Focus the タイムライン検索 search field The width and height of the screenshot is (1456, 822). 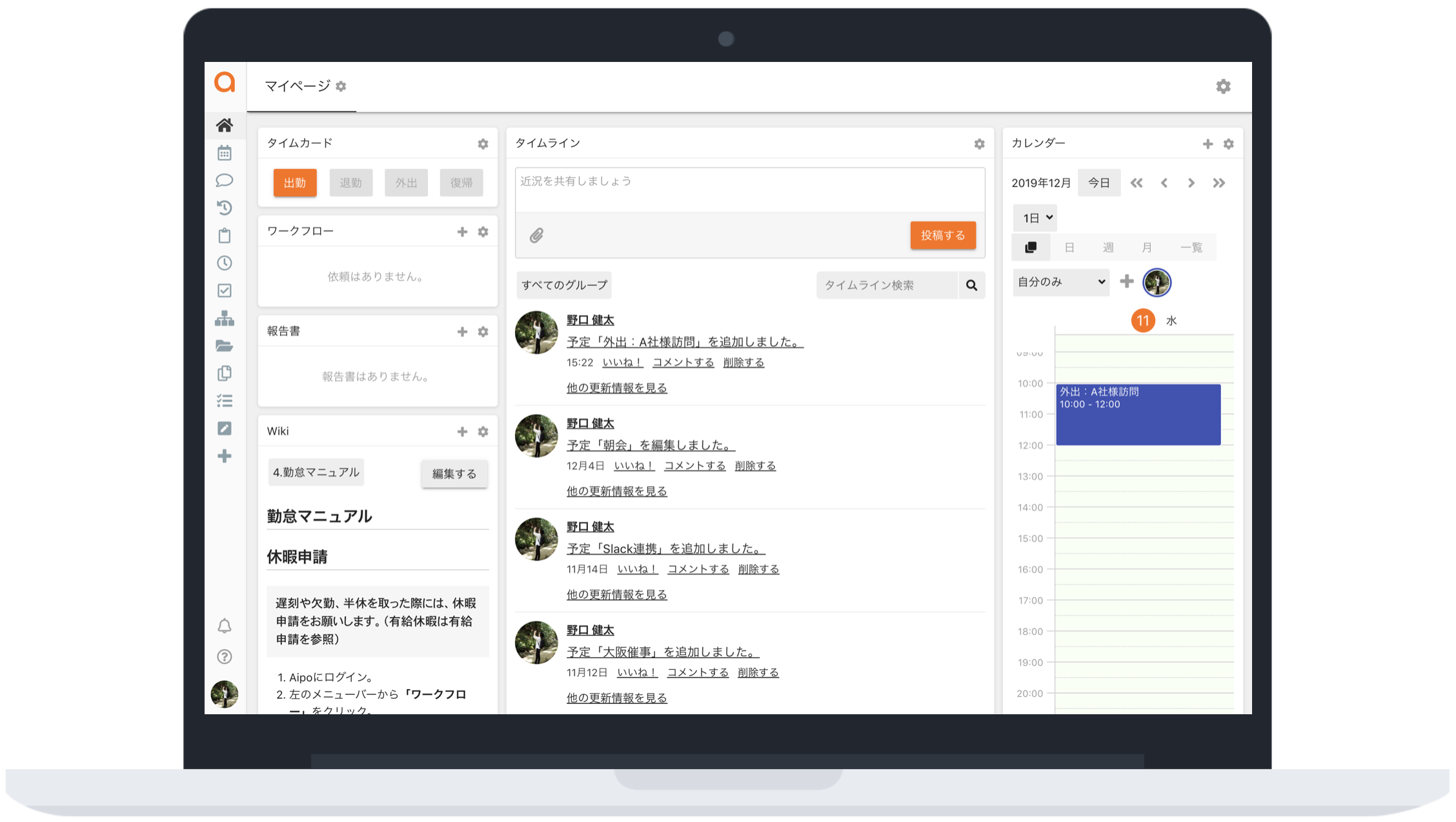click(887, 285)
